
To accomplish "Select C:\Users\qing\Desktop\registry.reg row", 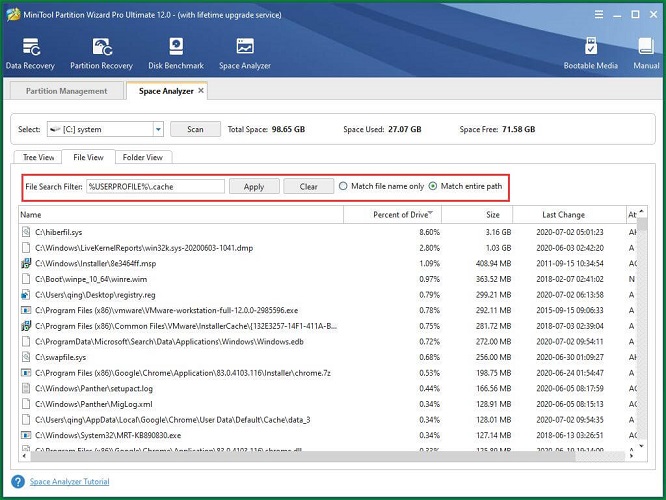I will tap(95, 295).
